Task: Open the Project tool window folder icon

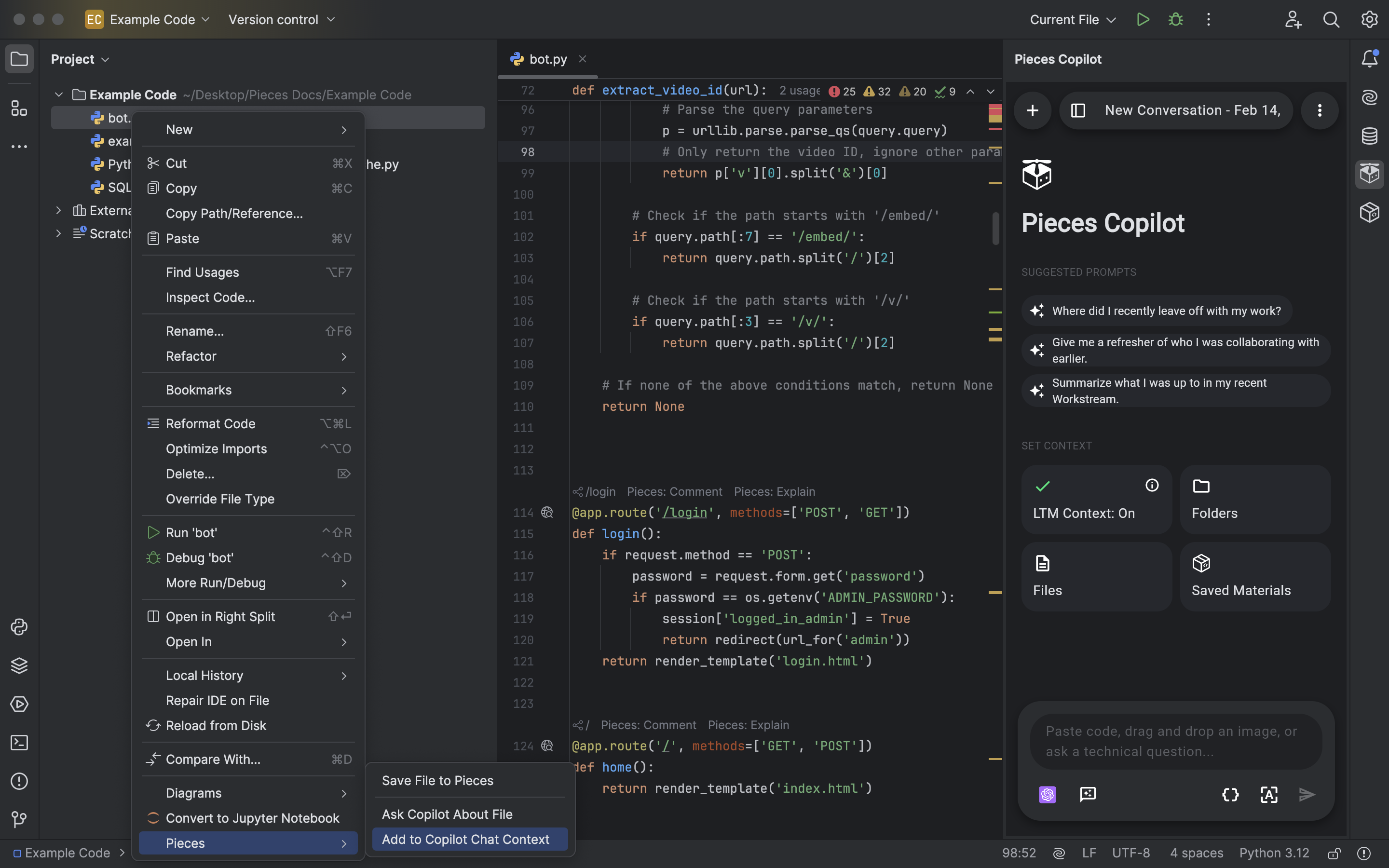Action: click(x=19, y=59)
